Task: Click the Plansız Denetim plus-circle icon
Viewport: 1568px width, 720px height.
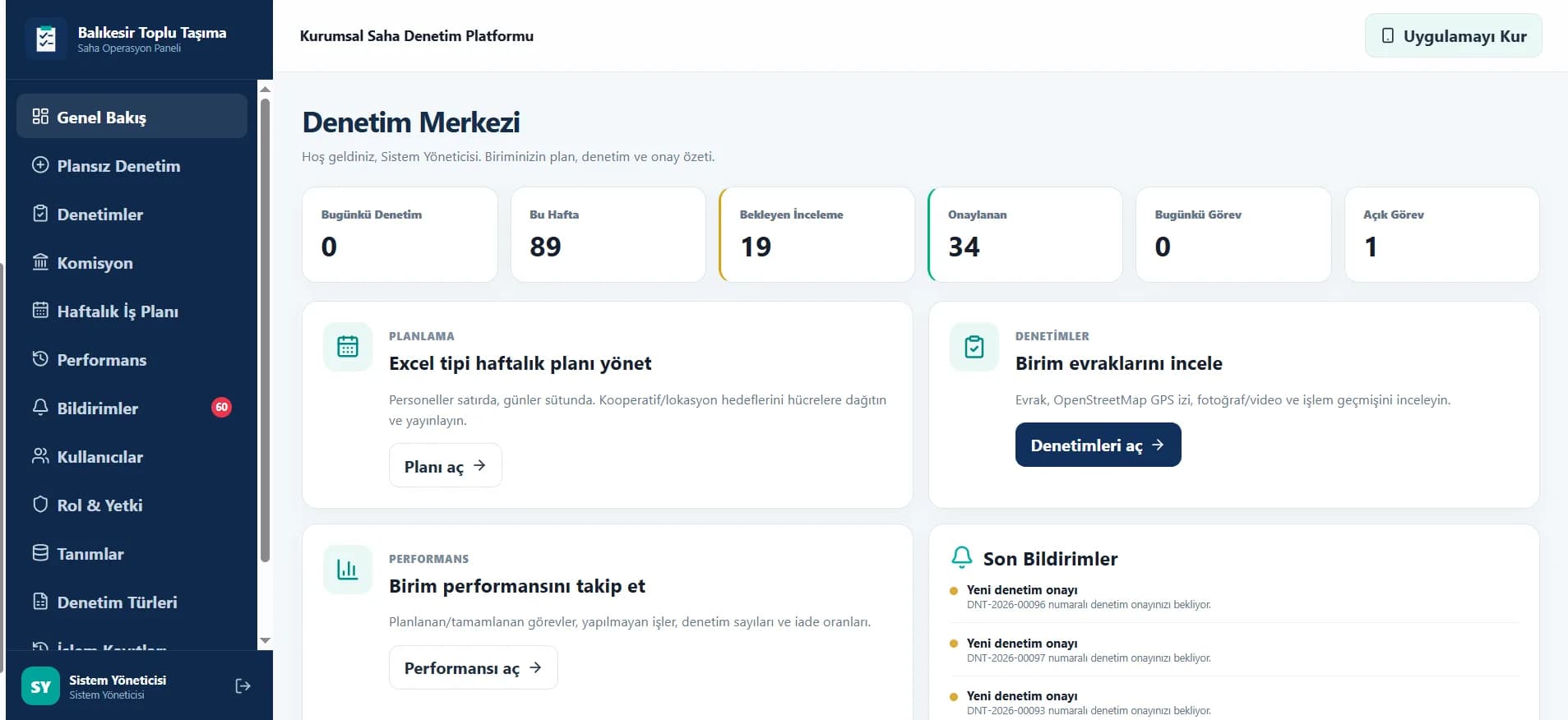Action: click(x=40, y=164)
